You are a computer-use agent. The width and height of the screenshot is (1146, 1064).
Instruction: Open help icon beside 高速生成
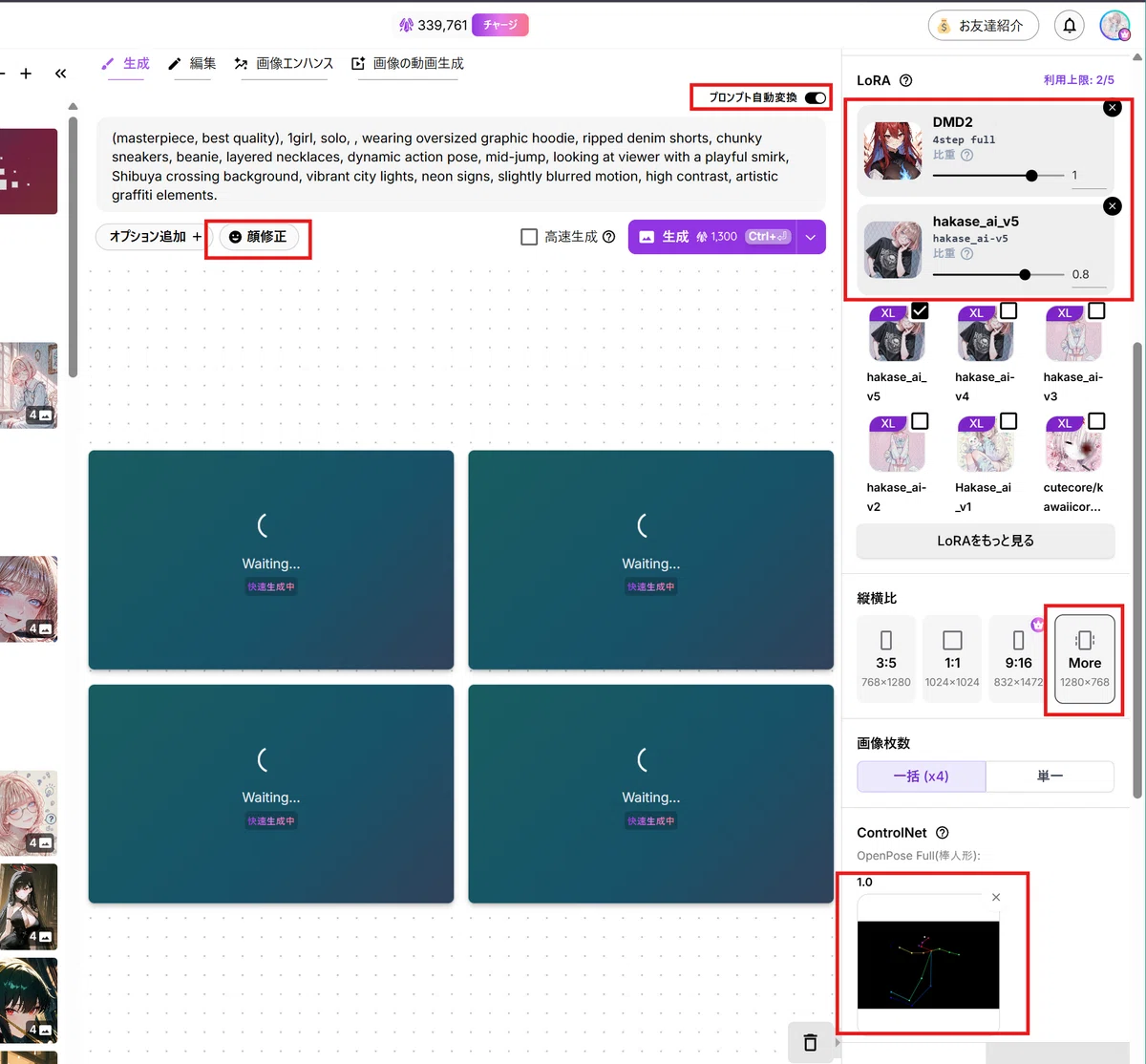(609, 237)
